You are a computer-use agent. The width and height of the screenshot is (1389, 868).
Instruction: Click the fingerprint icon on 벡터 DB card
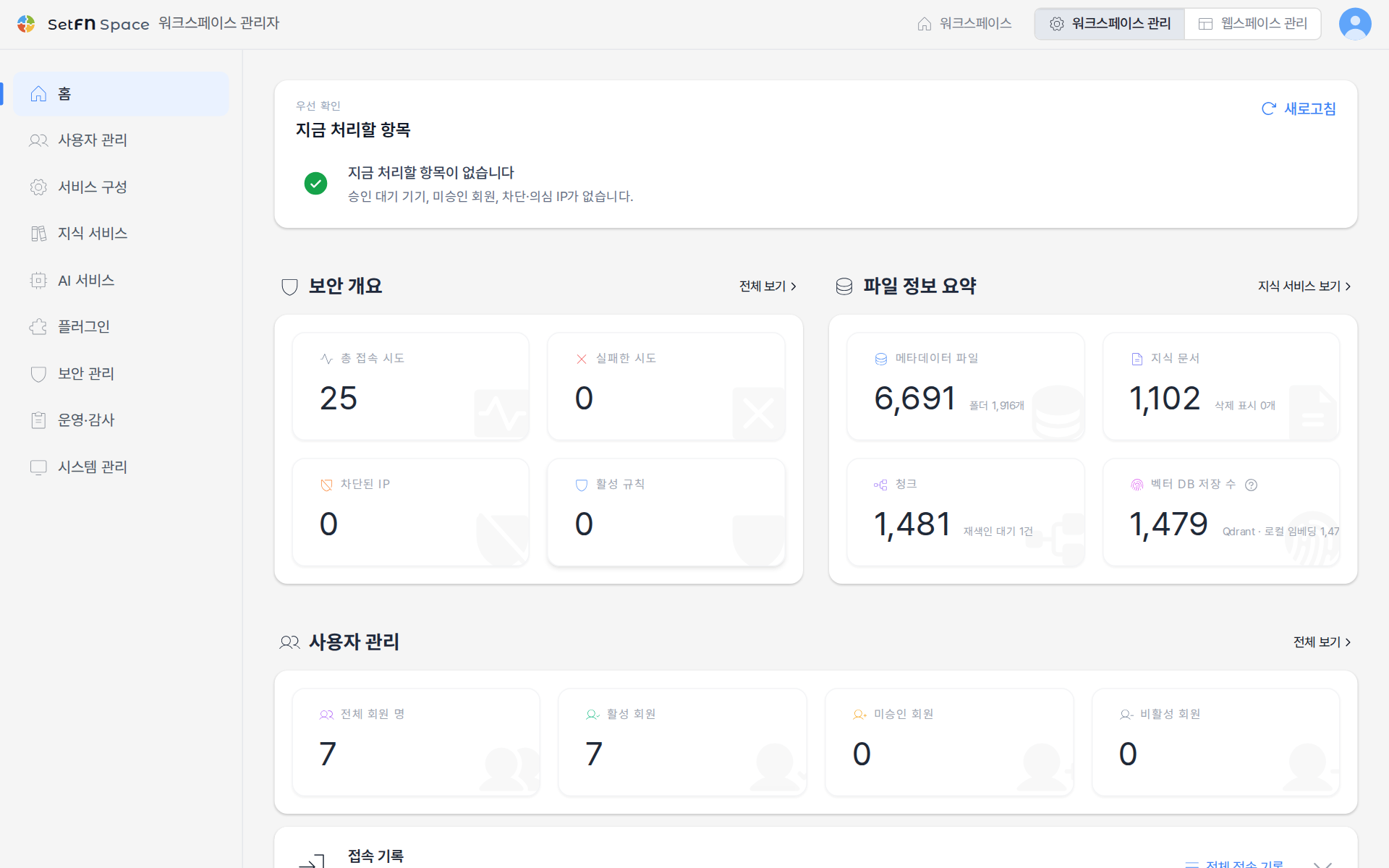[x=1137, y=485]
